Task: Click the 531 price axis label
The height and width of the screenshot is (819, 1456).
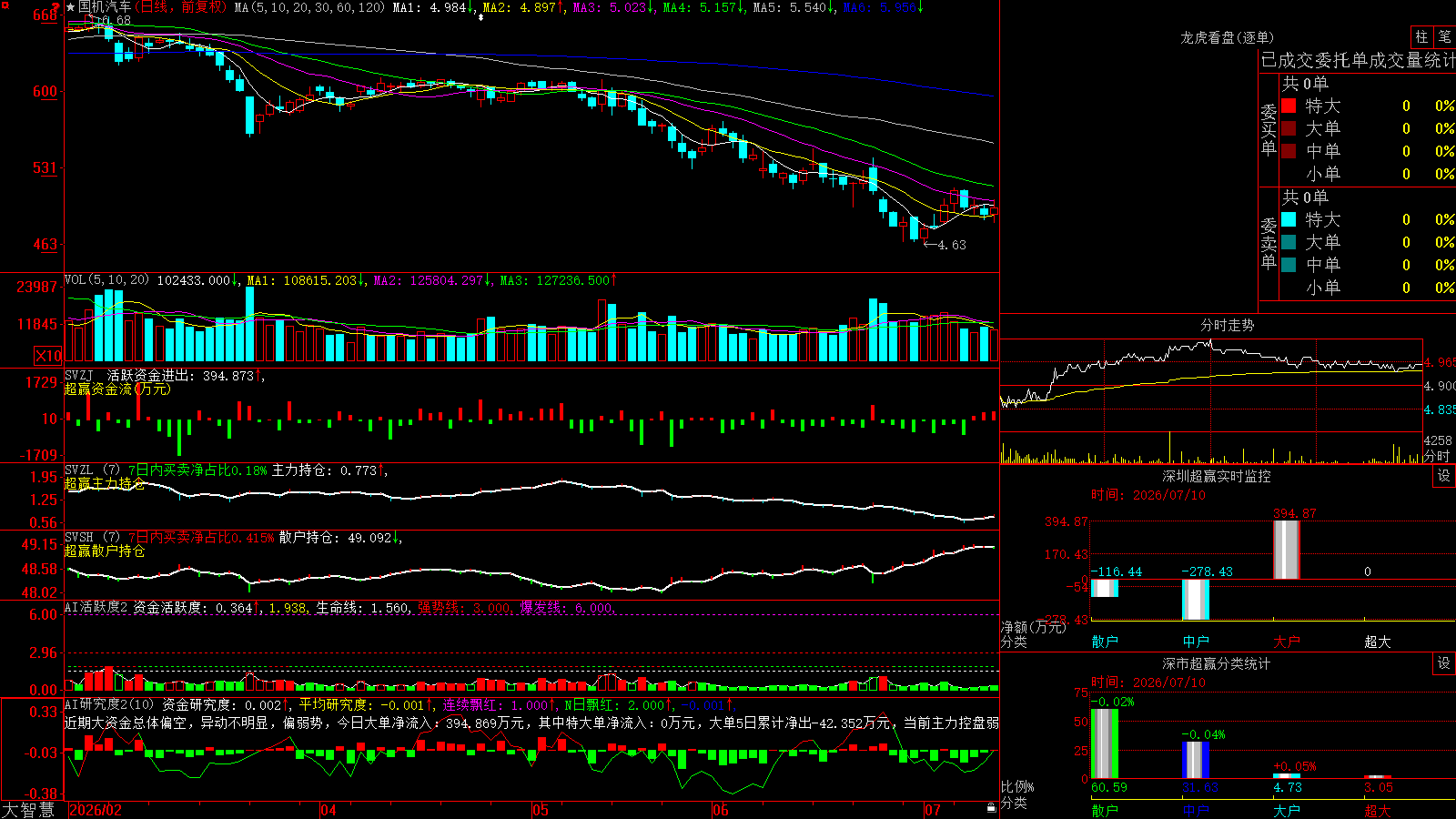Action: tap(45, 167)
